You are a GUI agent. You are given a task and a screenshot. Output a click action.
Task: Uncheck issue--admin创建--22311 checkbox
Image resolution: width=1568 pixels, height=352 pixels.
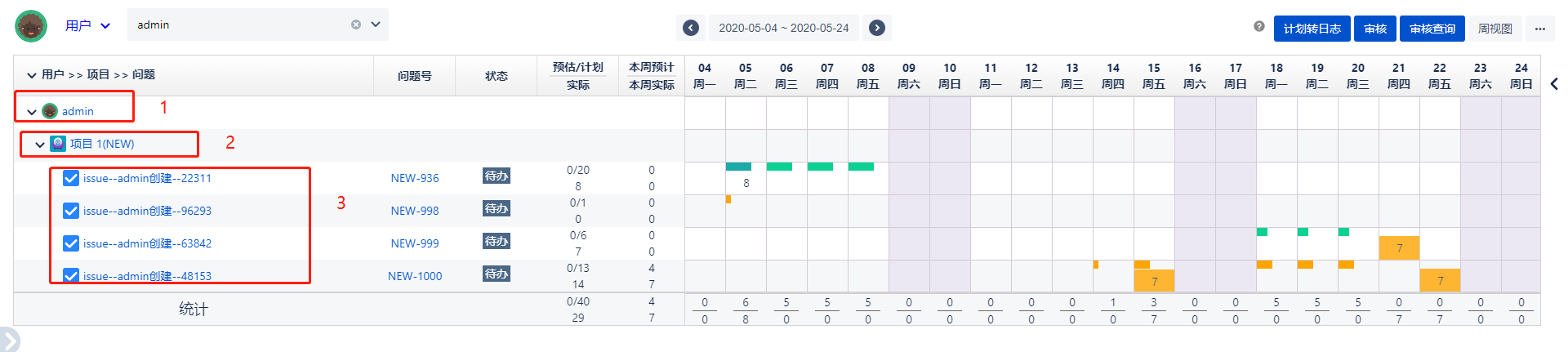[71, 178]
